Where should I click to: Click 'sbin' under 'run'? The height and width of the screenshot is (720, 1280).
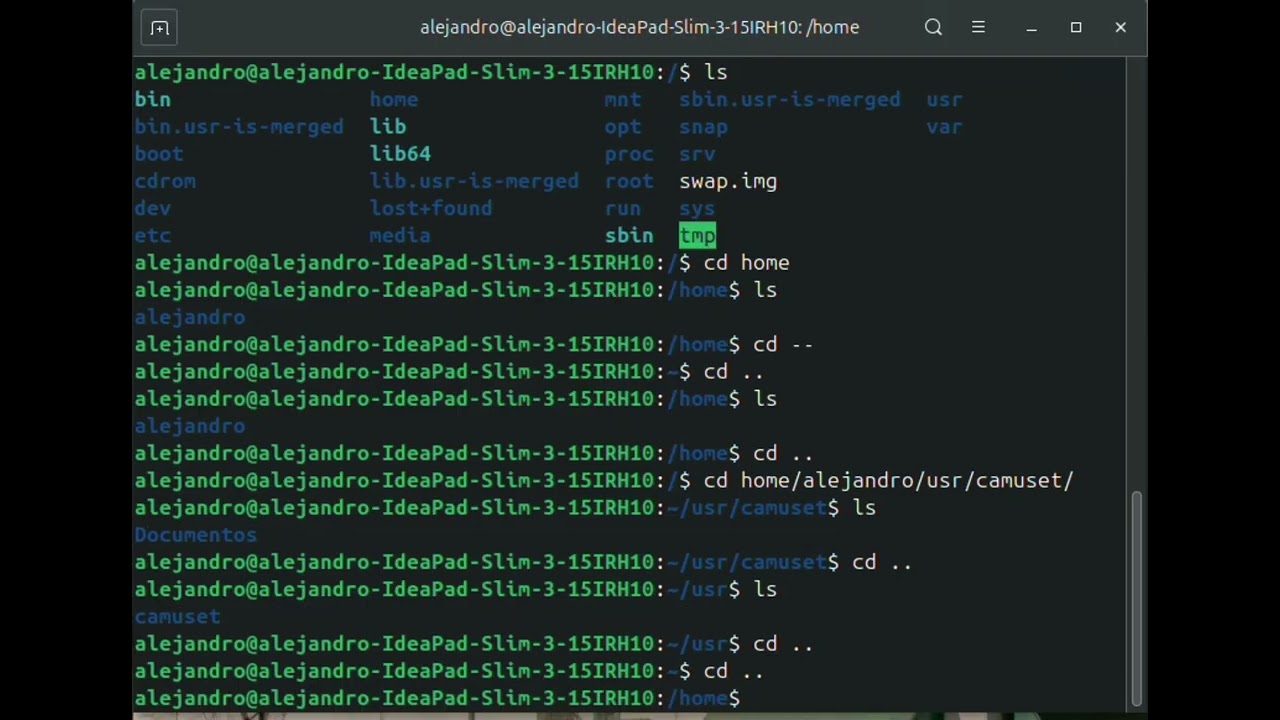point(629,235)
